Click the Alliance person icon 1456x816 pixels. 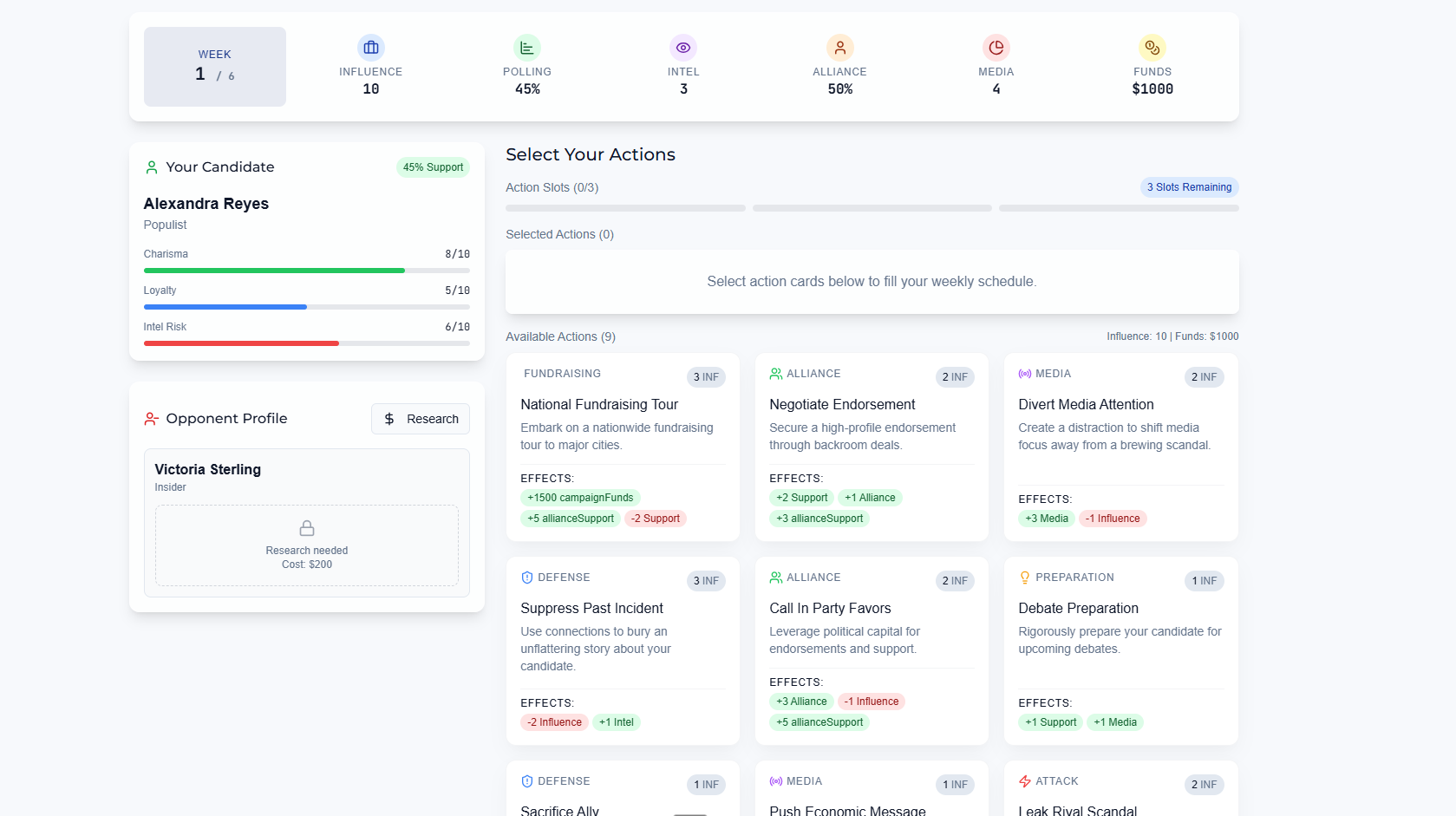[x=839, y=48]
